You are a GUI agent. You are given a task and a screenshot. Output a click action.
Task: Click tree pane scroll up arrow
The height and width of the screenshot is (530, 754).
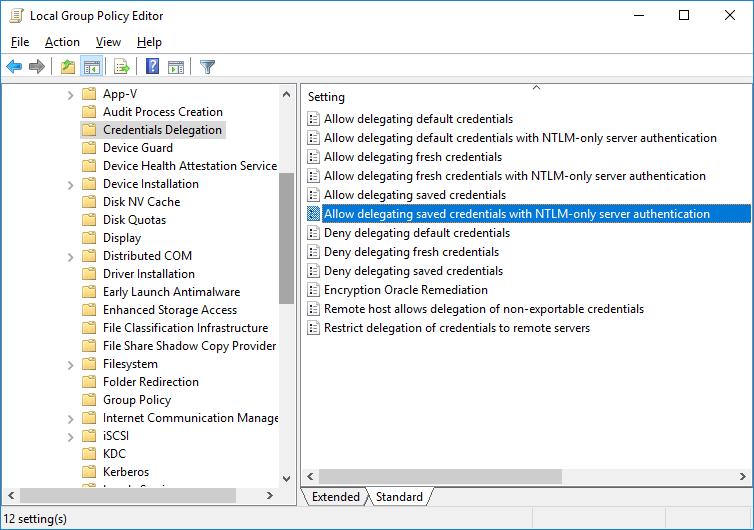pyautogui.click(x=287, y=94)
